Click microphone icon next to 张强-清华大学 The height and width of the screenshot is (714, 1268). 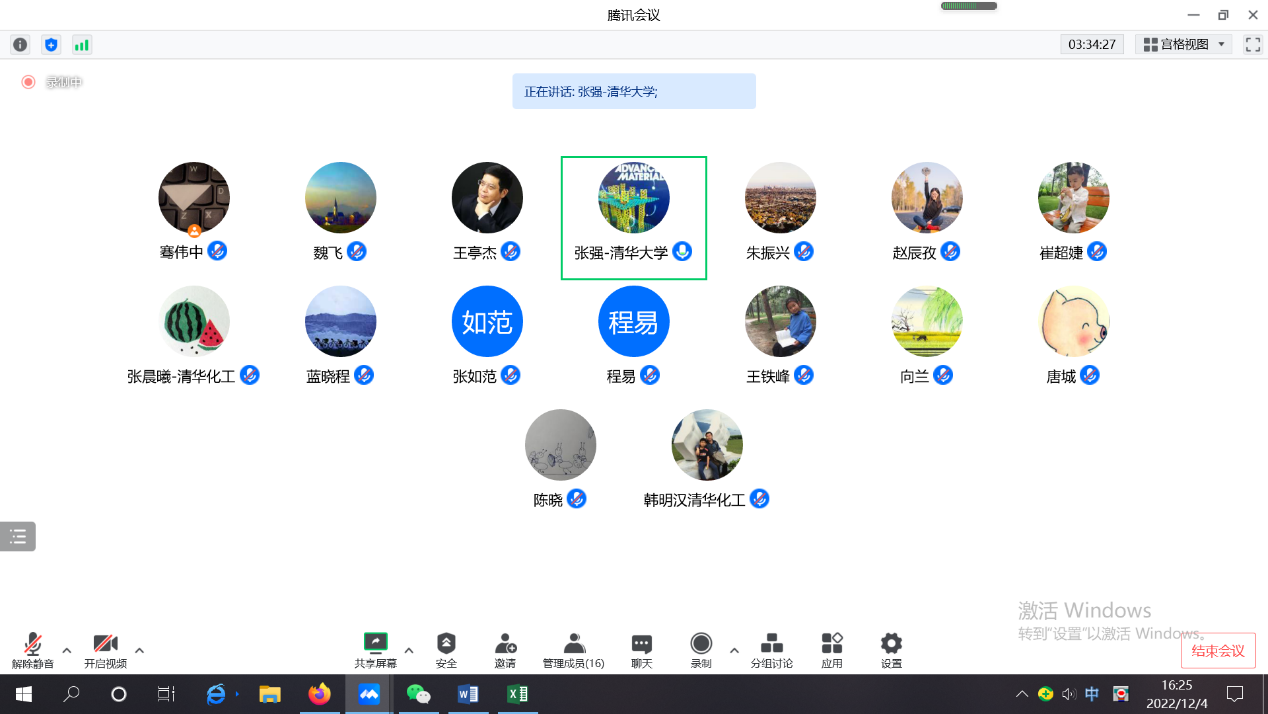point(683,251)
